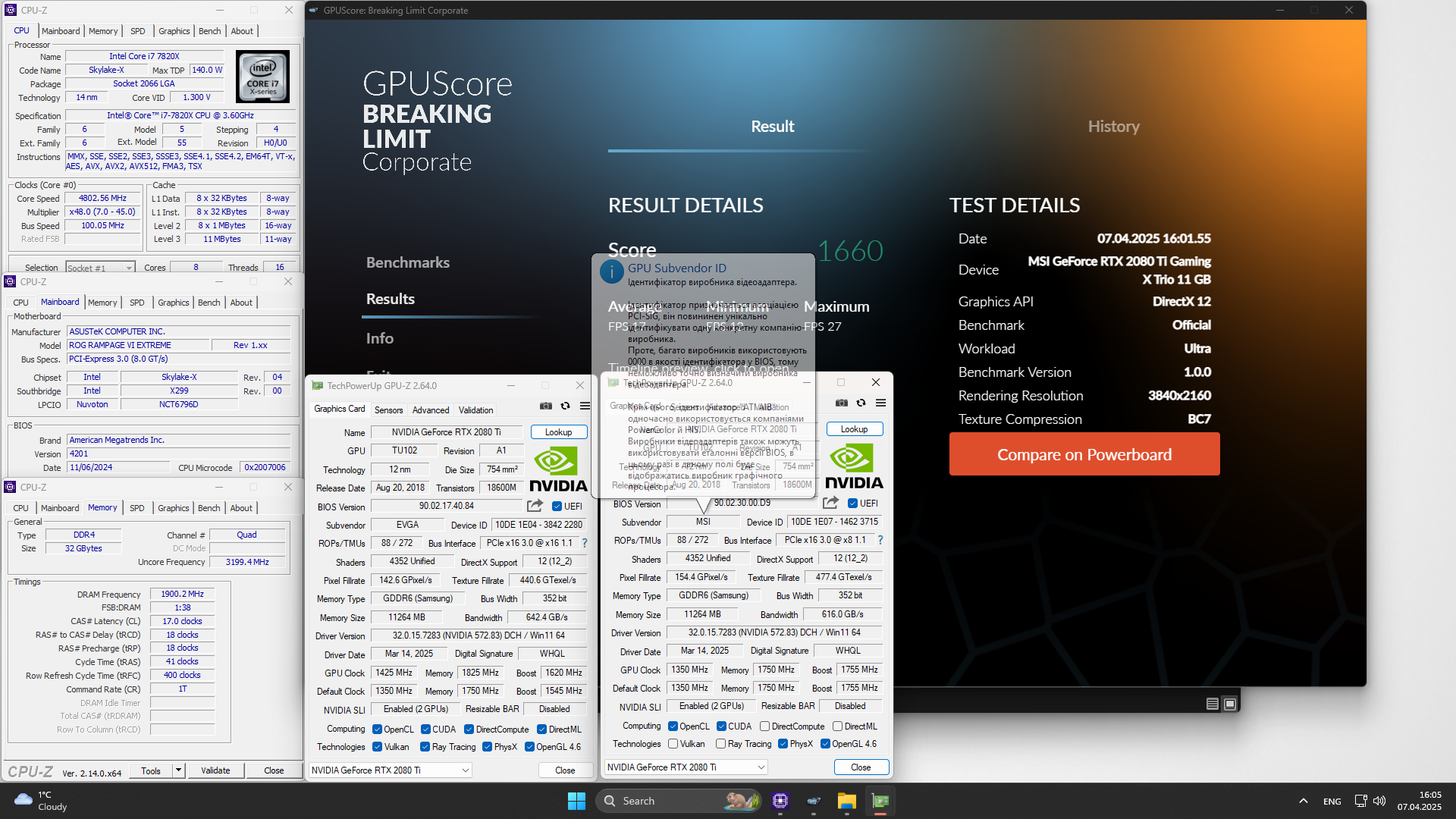This screenshot has width=1456, height=819.
Task: Toggle PhysX checkbox in right GPU-Z
Action: coord(783,744)
